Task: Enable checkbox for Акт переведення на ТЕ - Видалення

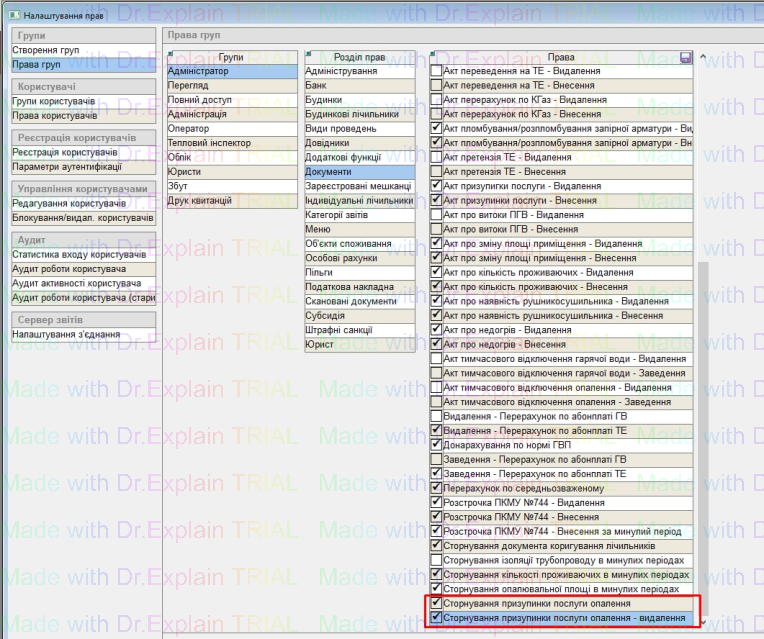Action: [435, 72]
